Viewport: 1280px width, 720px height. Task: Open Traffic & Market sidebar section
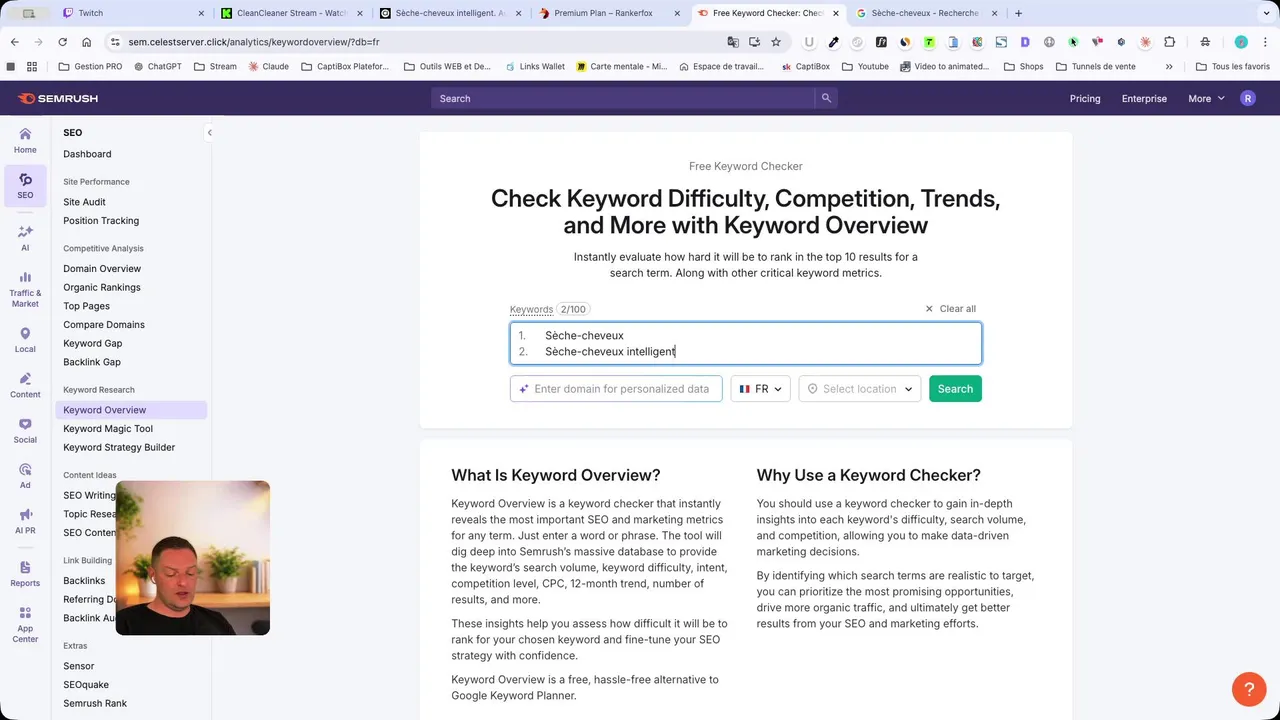pyautogui.click(x=25, y=290)
